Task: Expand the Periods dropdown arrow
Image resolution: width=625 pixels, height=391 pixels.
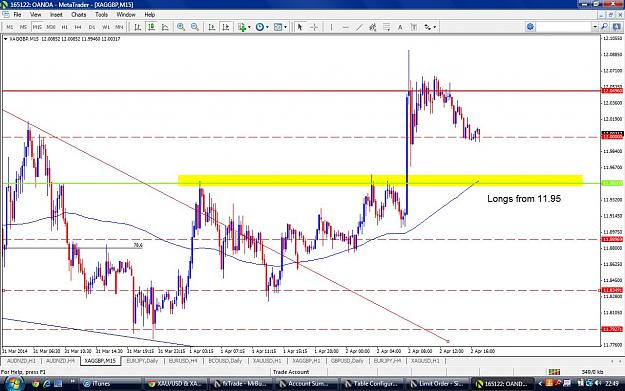Action: (x=267, y=27)
